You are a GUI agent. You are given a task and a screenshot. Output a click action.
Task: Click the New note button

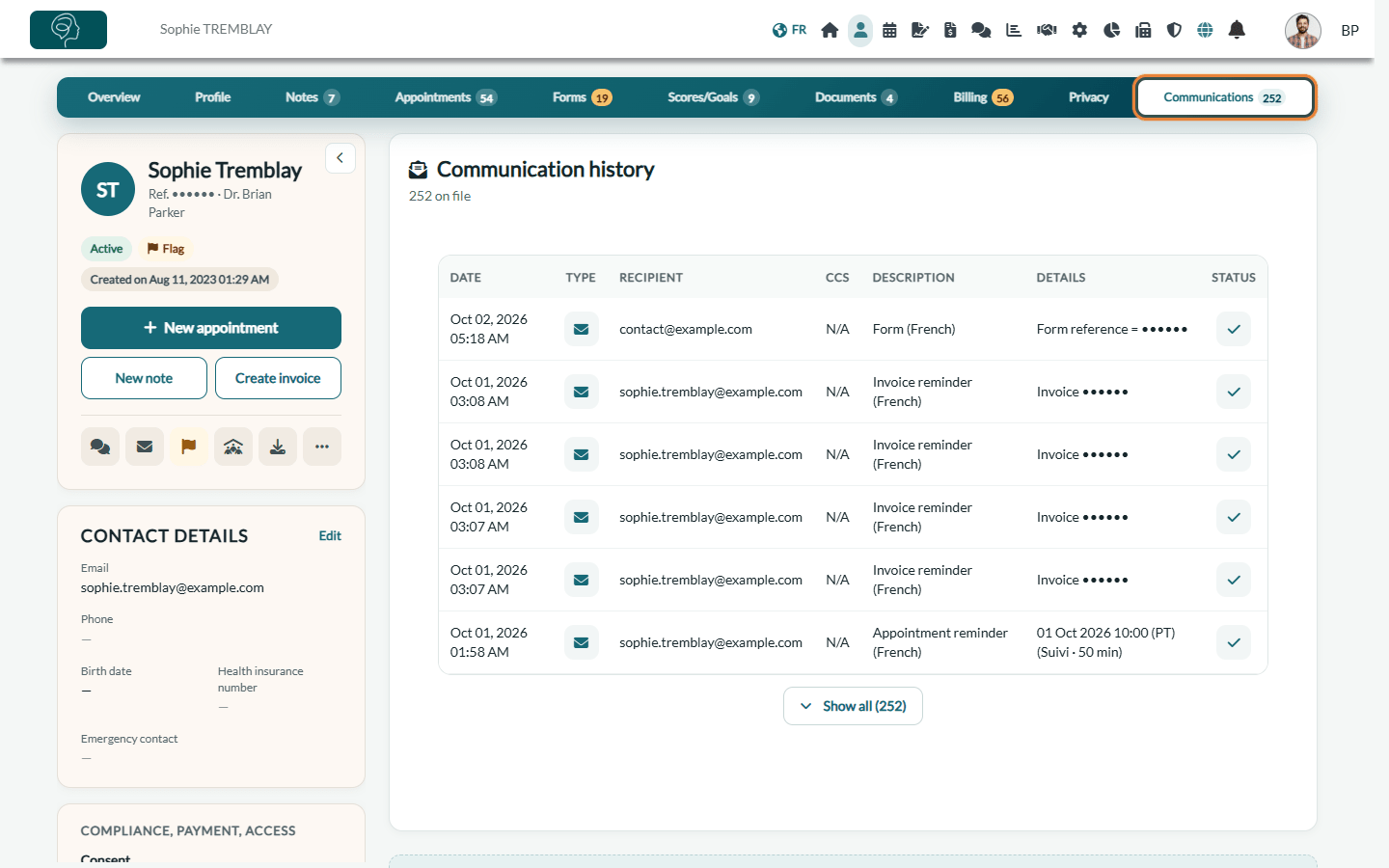tap(144, 378)
